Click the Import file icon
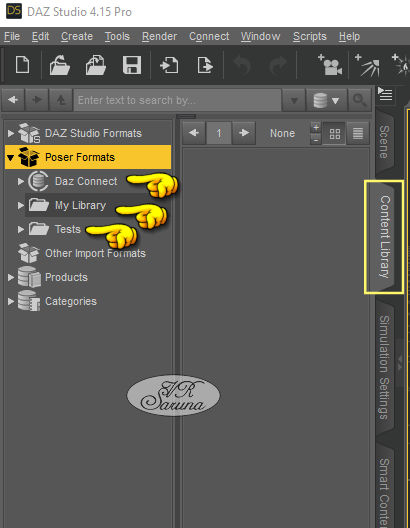Viewport: 410px width, 528px height. pyautogui.click(x=169, y=65)
